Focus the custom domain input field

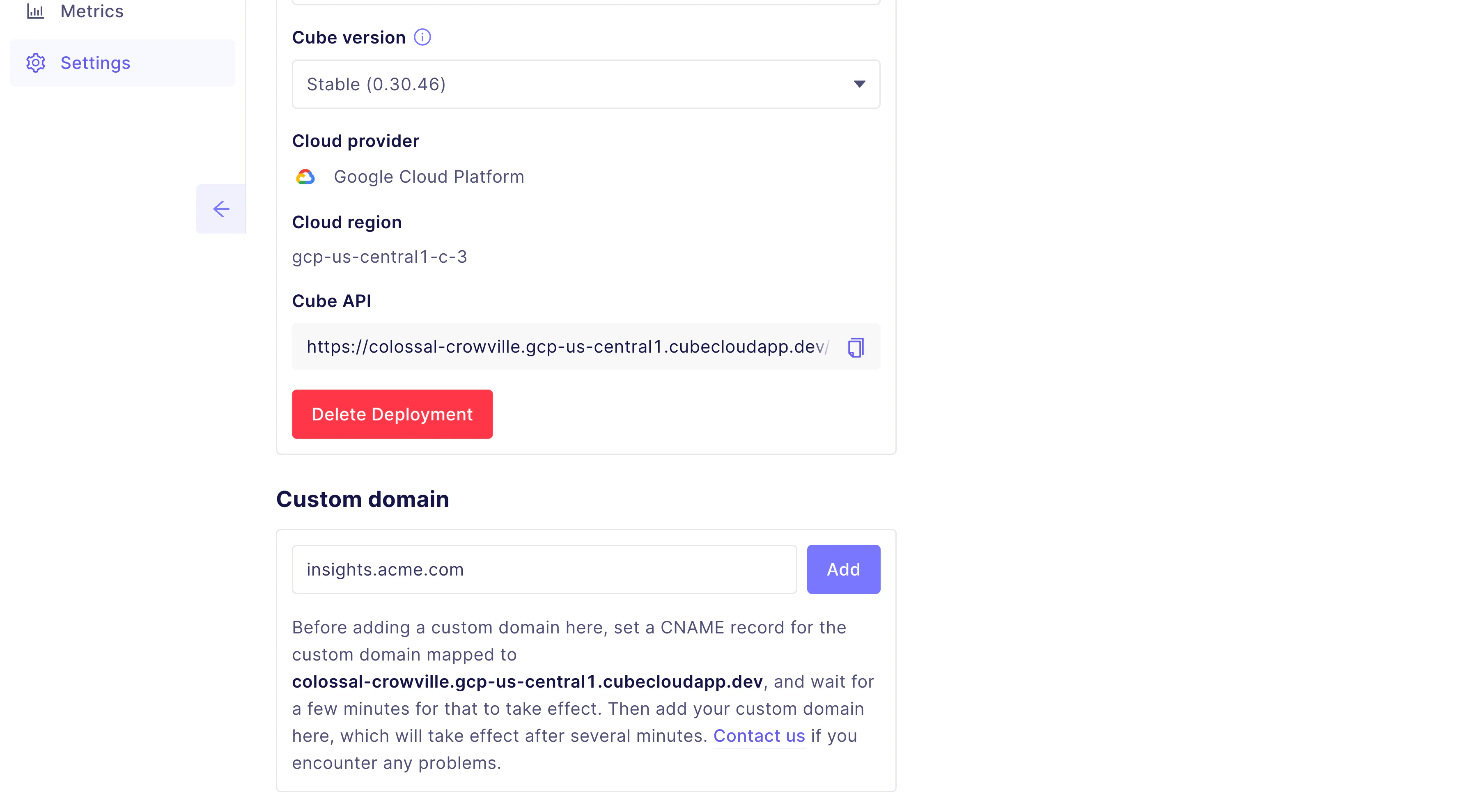[544, 569]
